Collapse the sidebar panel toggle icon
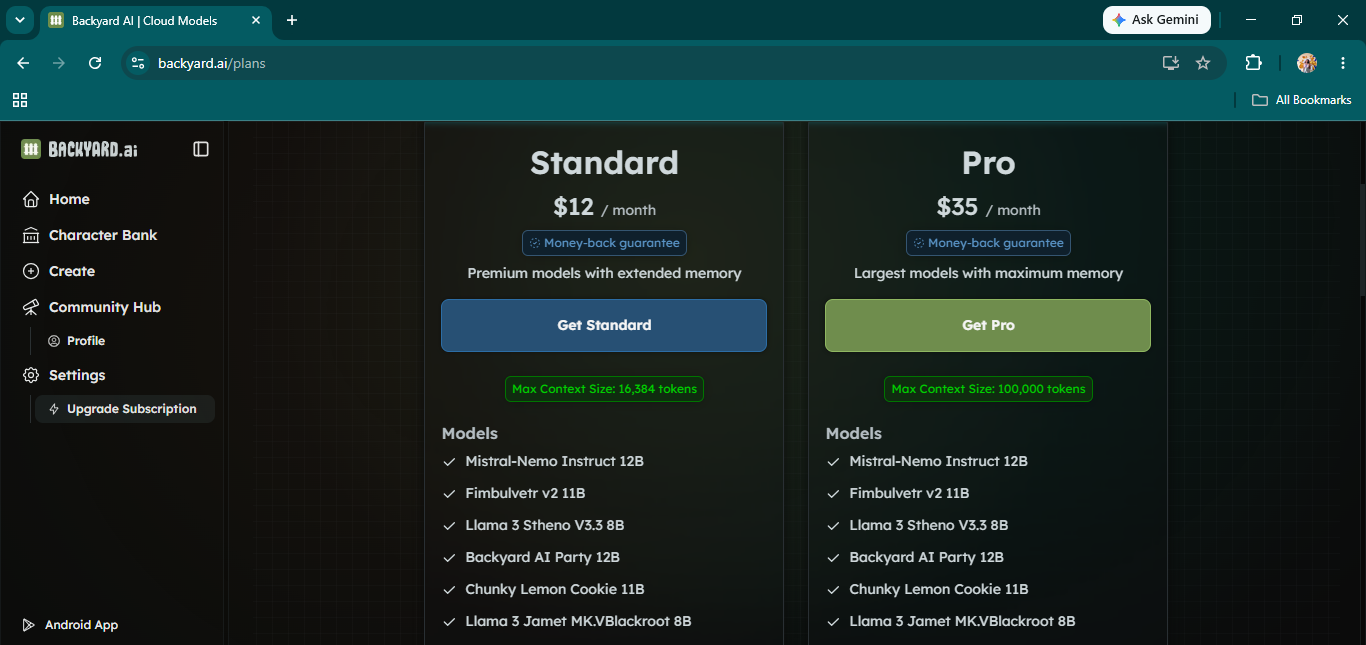Viewport: 1366px width, 645px height. click(x=201, y=149)
